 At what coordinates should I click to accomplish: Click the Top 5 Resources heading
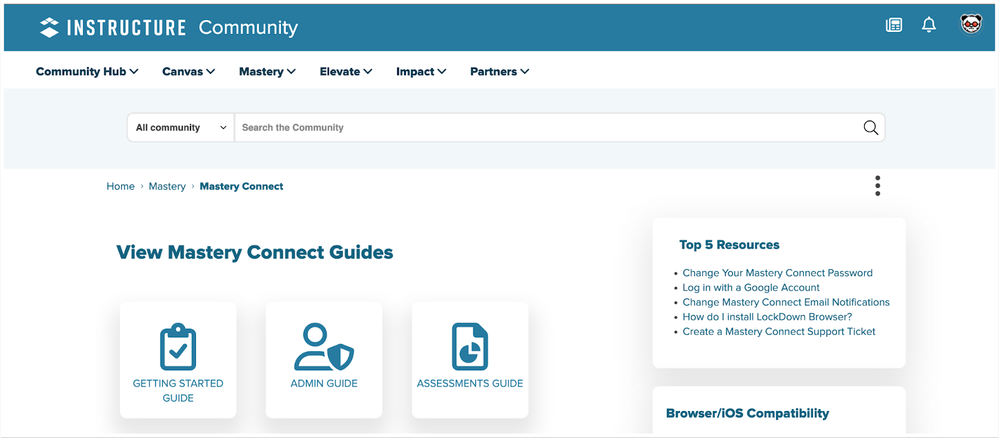[729, 245]
